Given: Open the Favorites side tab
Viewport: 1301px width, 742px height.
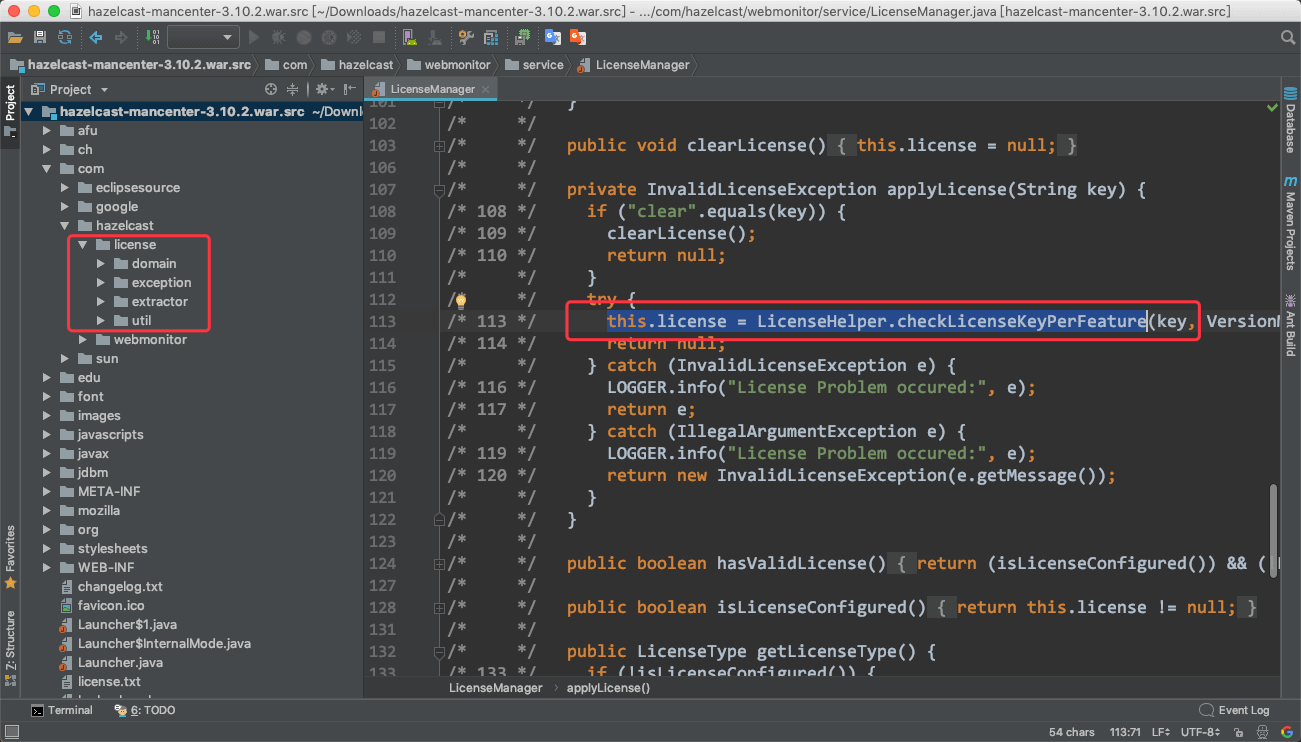Looking at the screenshot, I should 10,558.
